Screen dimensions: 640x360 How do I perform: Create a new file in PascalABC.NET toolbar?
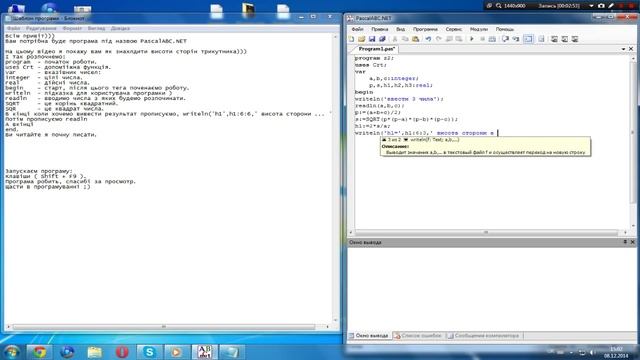coord(351,39)
